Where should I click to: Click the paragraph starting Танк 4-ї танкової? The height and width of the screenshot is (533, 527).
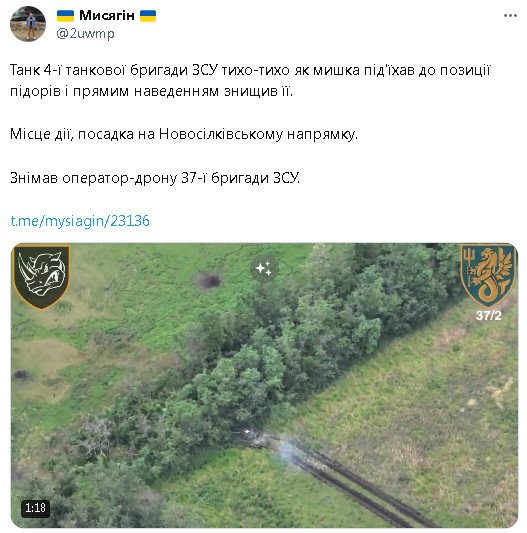pos(250,81)
